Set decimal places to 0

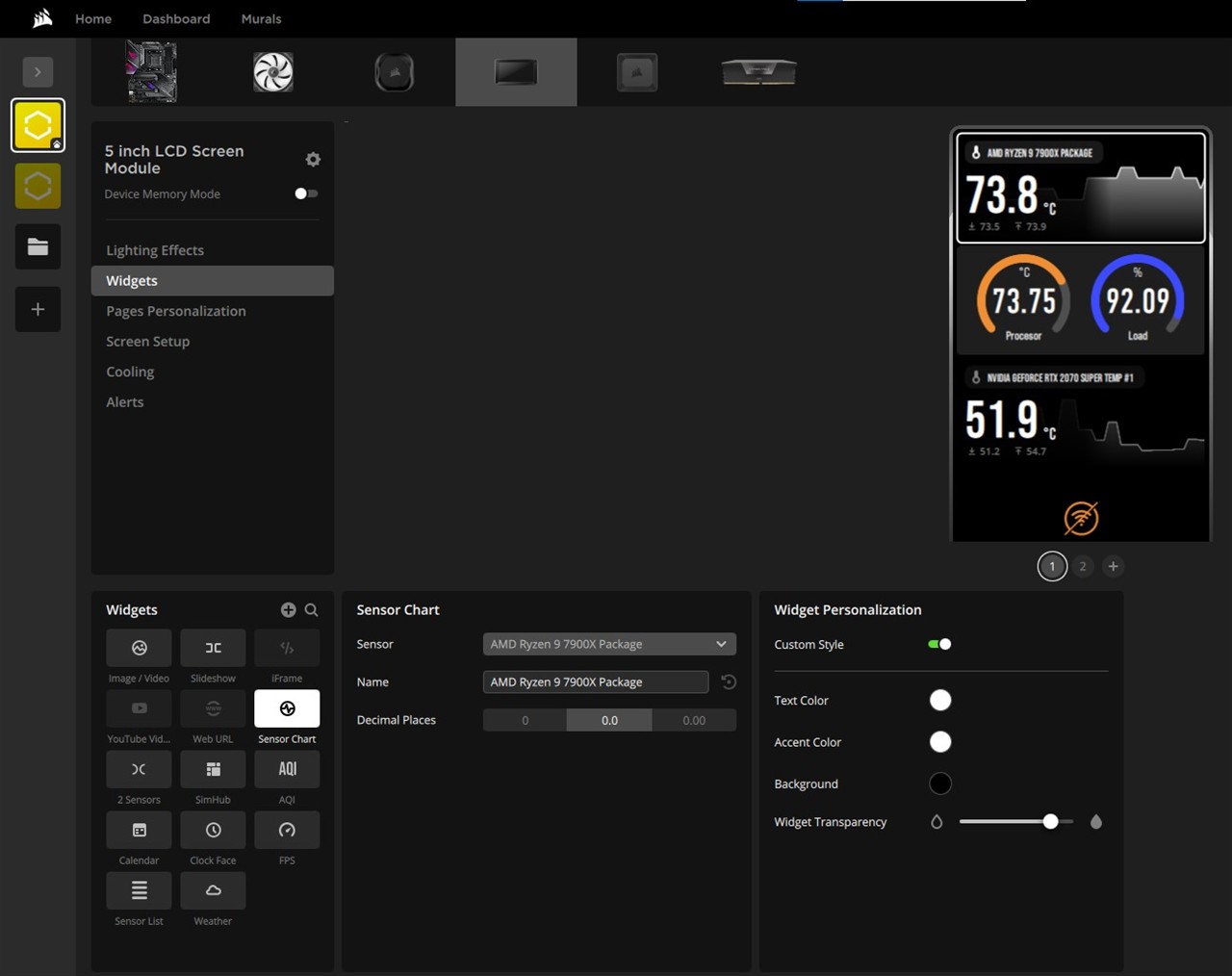[525, 720]
